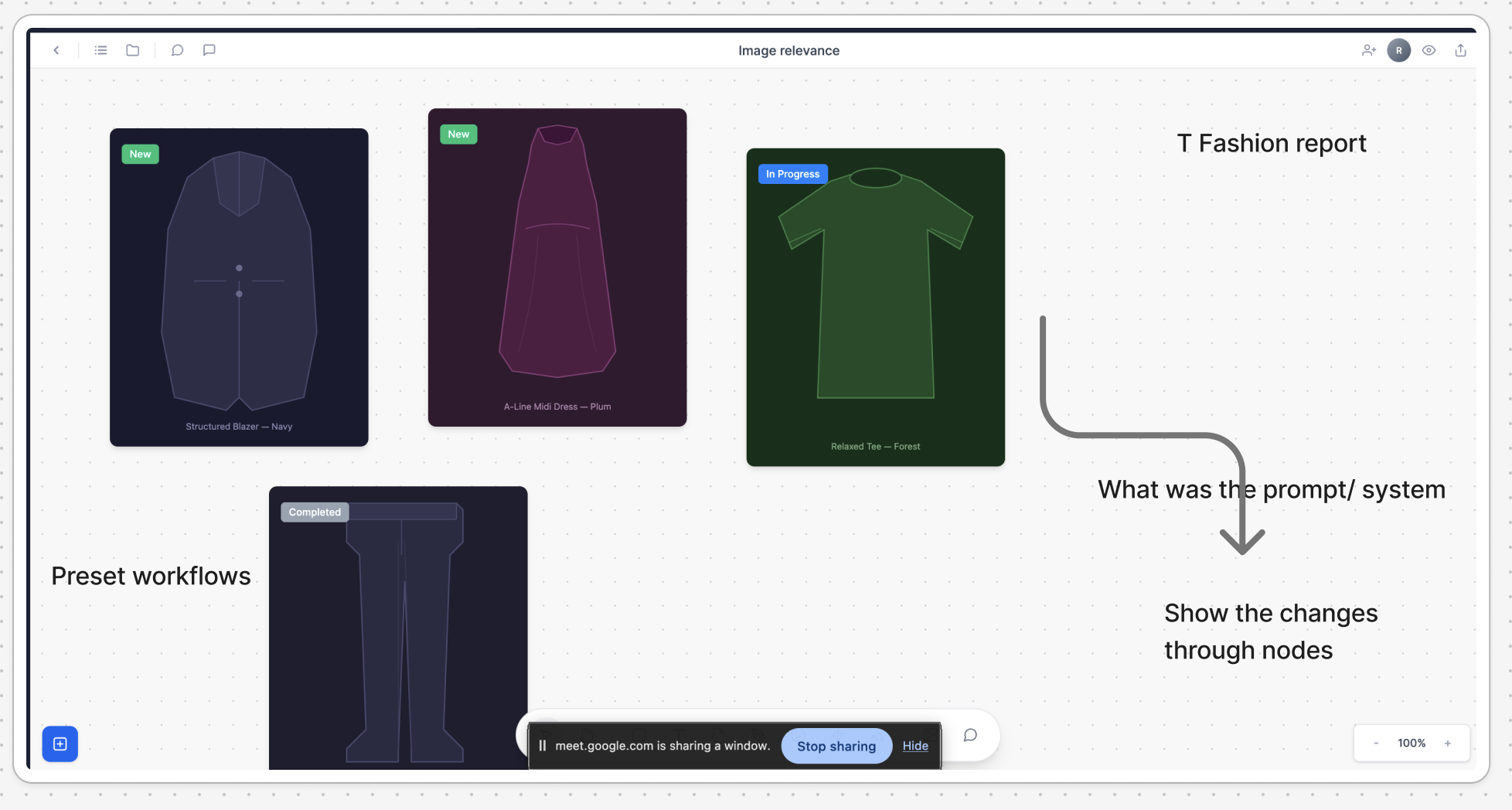1512x810 pixels.
Task: Select the comment icon in the top toolbar
Action: click(x=209, y=50)
